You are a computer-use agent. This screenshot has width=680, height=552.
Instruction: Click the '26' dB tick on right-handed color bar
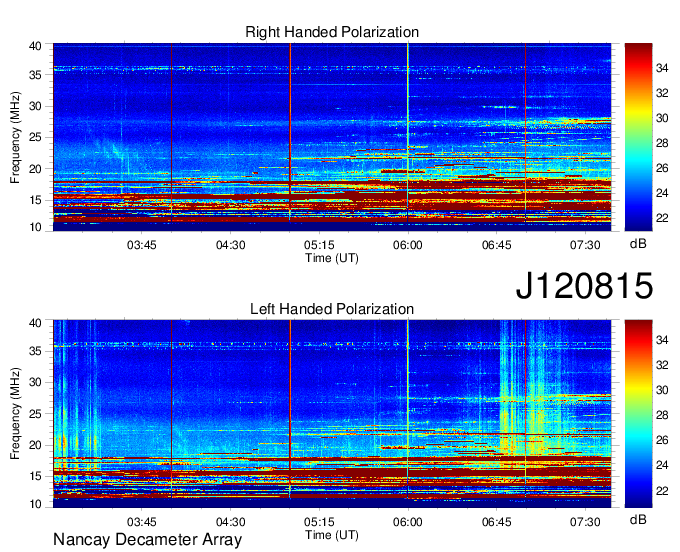click(662, 168)
